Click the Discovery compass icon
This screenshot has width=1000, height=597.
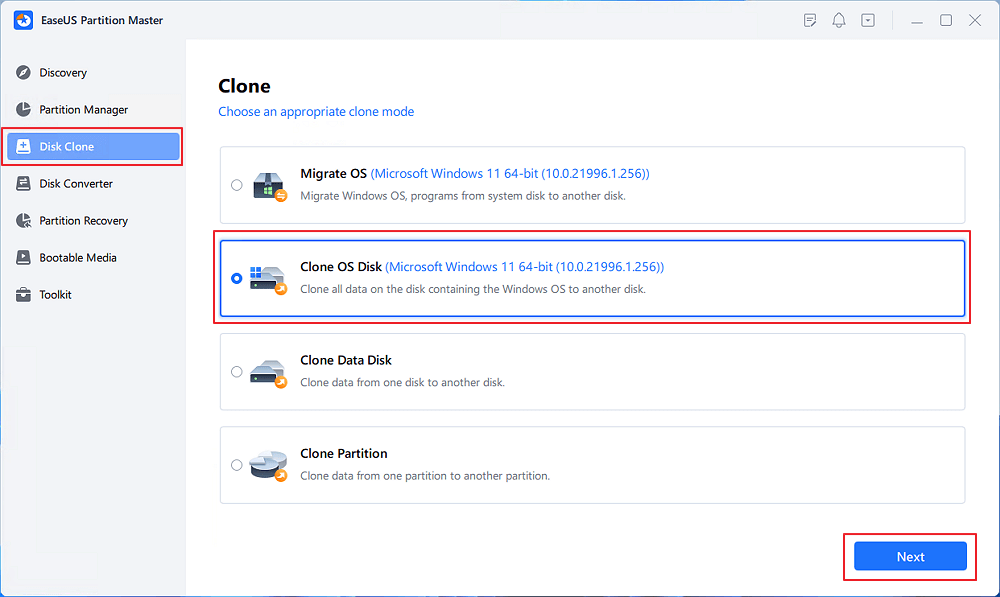pyautogui.click(x=24, y=73)
